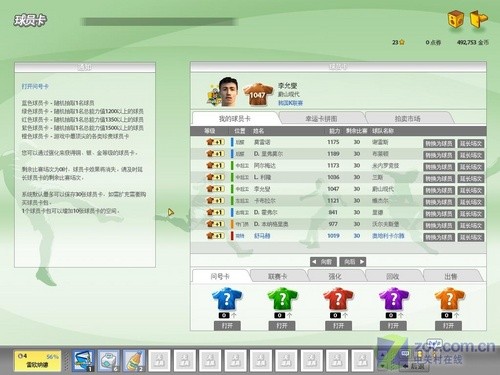Click 转换为球员 in the 1189 row
Viewport: 500px width, 375px height.
tap(439, 155)
